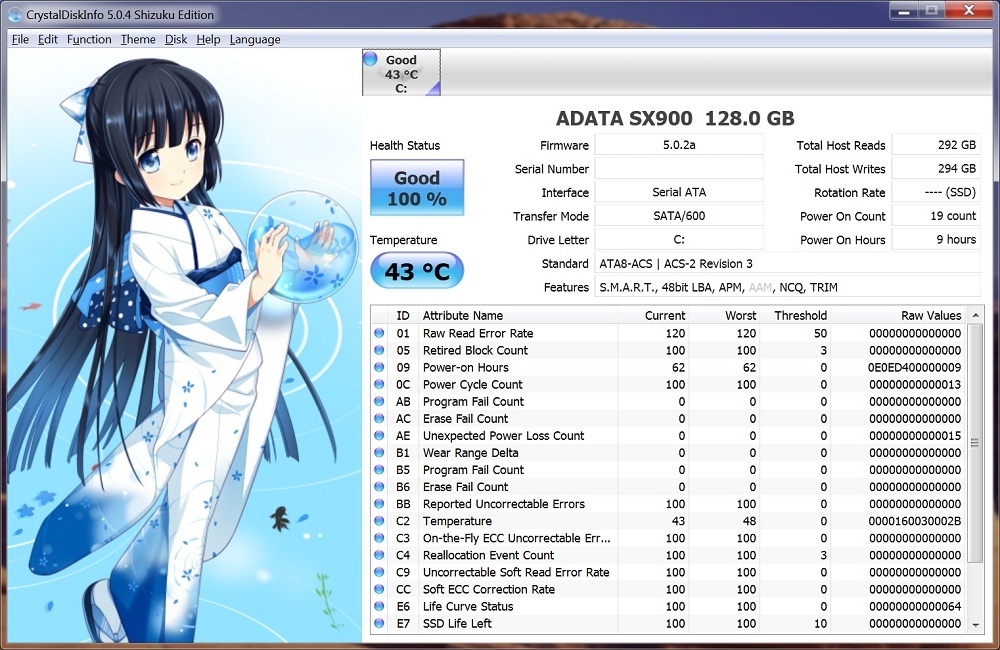Open the File menu
This screenshot has height=650, width=1000.
(20, 40)
